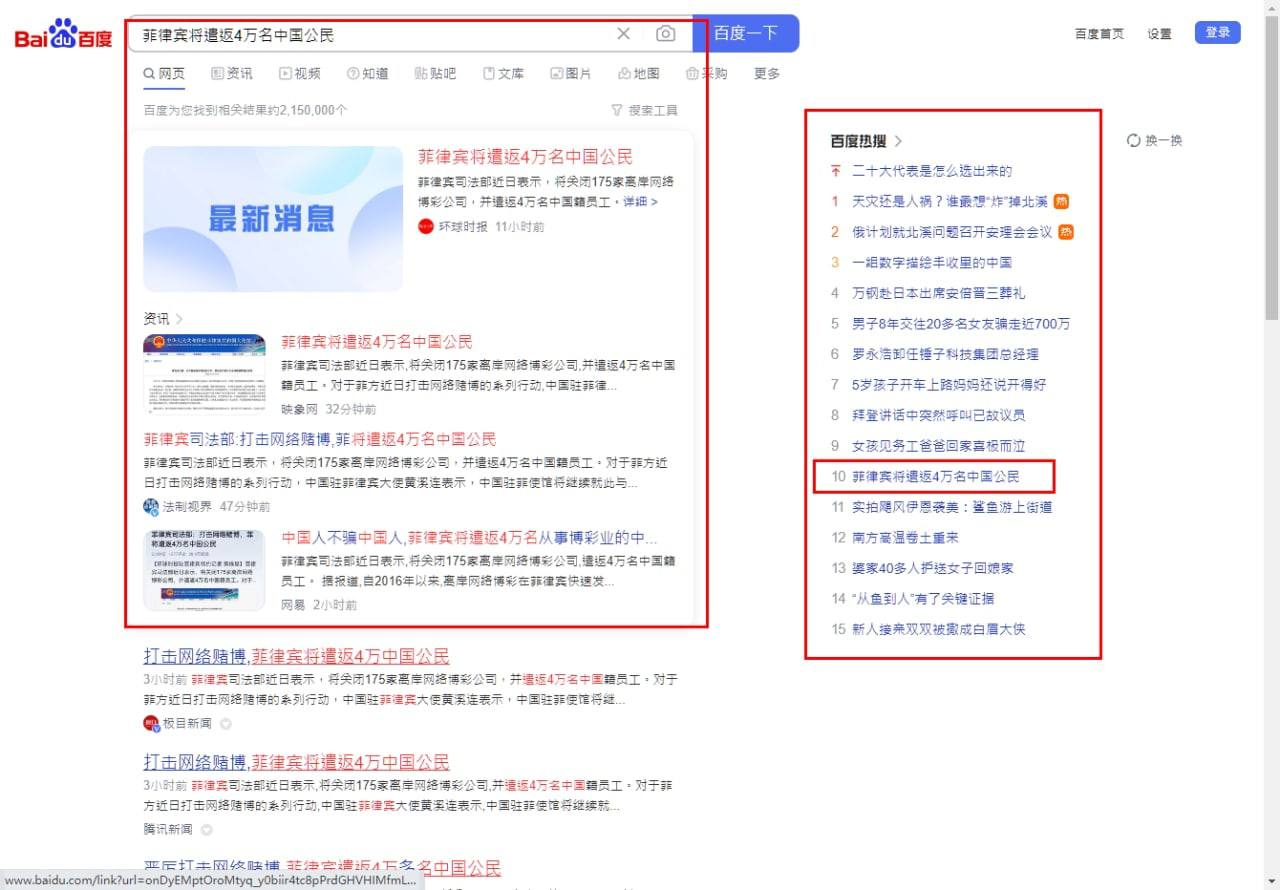Open hot topic 从鱼到人有了关键证据
The image size is (1280, 890).
click(923, 598)
